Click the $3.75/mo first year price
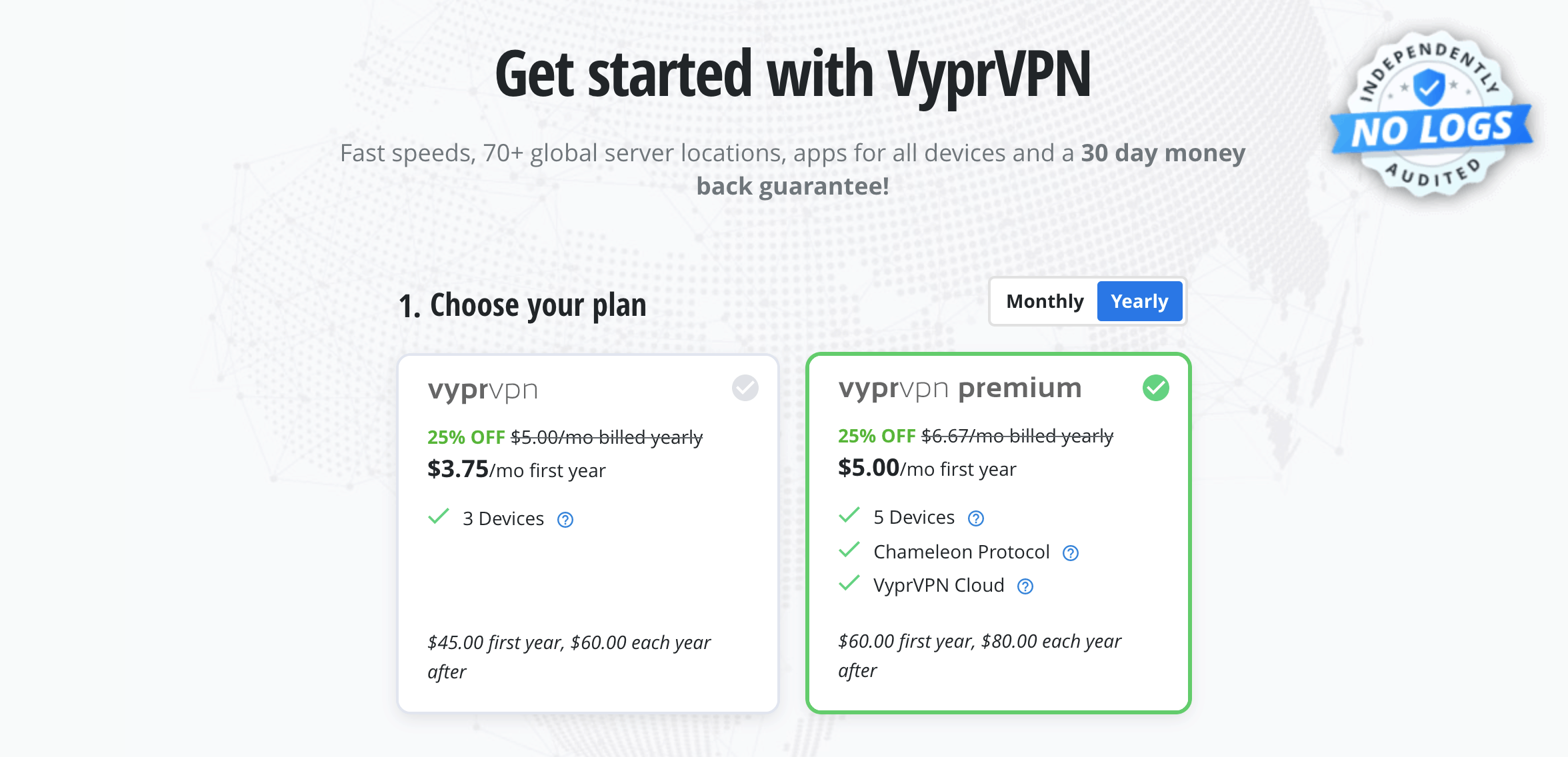This screenshot has height=757, width=1568. pyautogui.click(x=517, y=470)
